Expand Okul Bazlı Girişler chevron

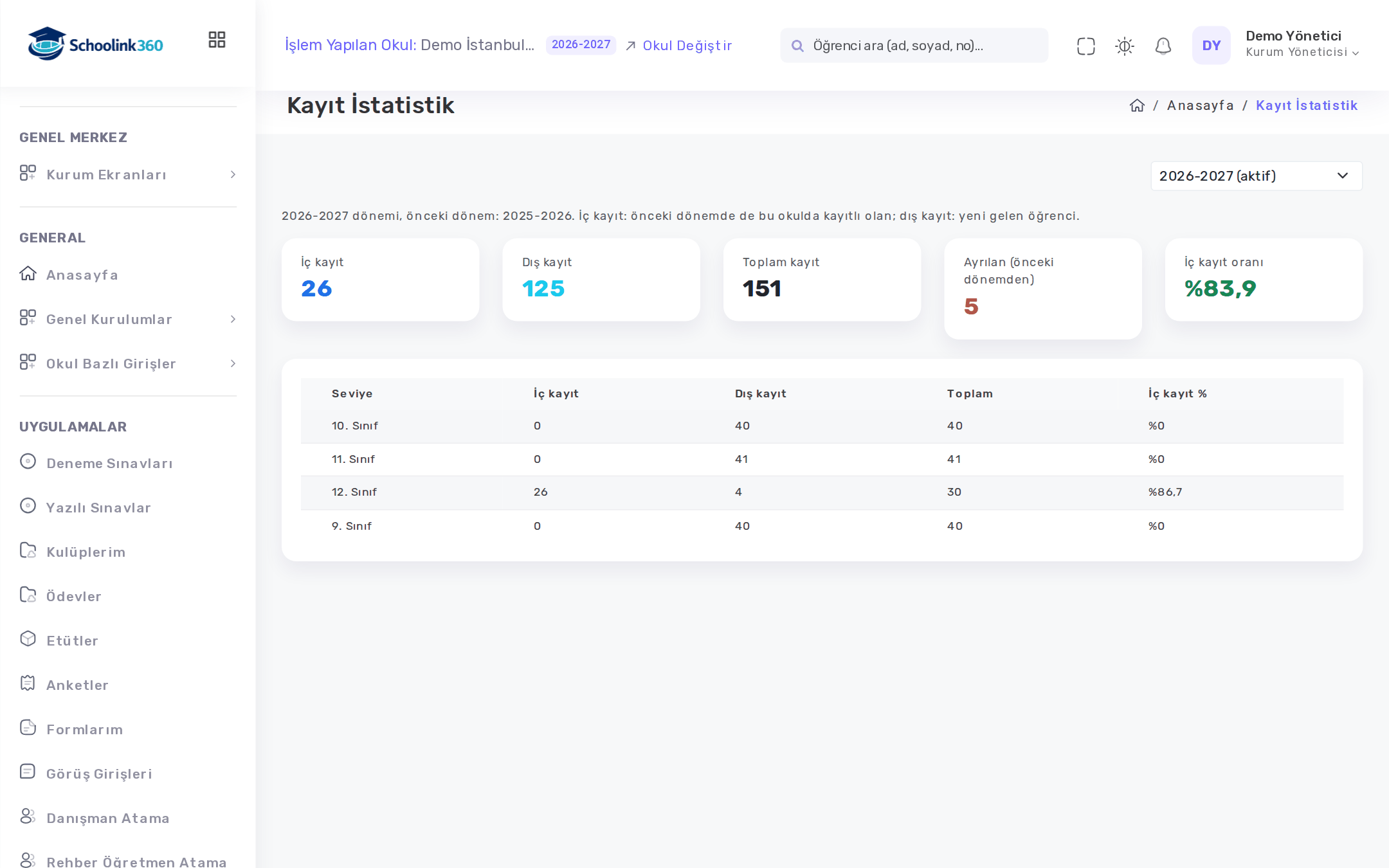[233, 364]
